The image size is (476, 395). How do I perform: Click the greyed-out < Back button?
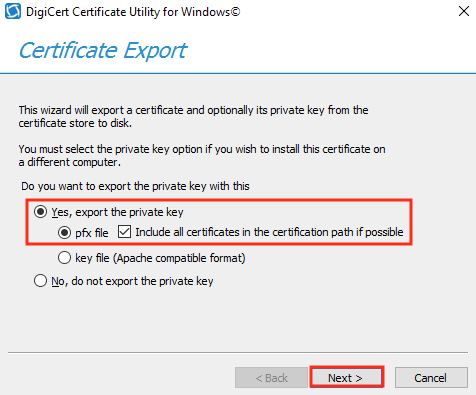click(271, 378)
